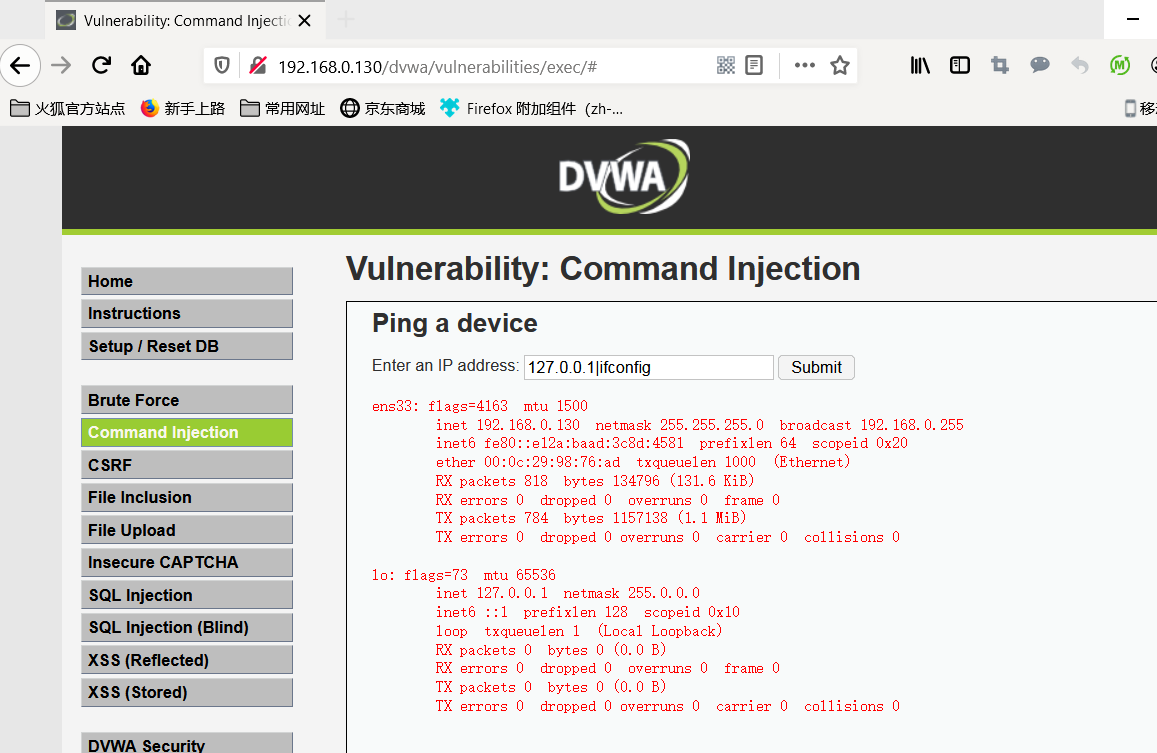Open the SQL Injection page
The height and width of the screenshot is (753, 1157).
[x=187, y=595]
